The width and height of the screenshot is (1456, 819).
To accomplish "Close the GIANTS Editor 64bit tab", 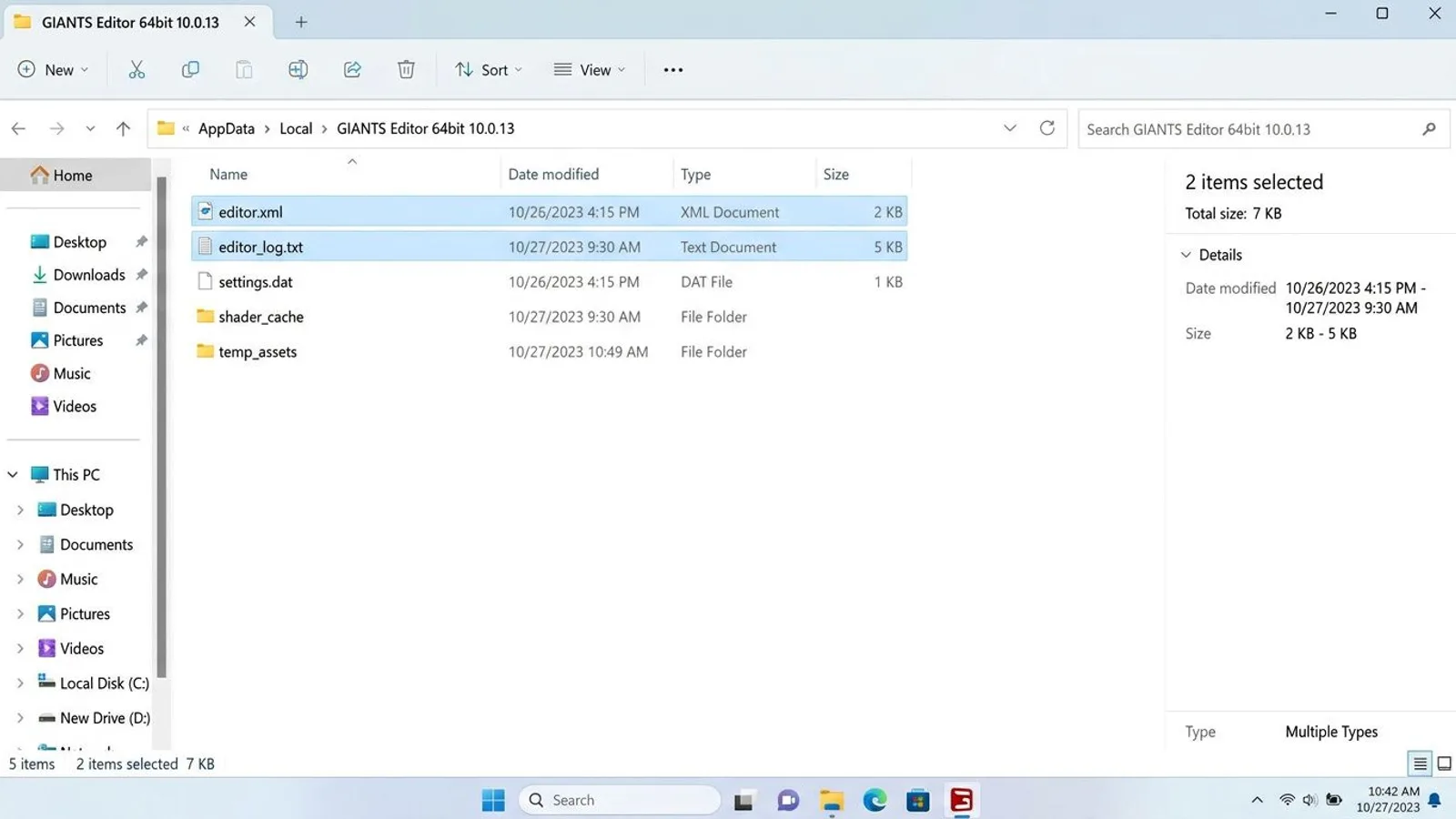I will (249, 22).
